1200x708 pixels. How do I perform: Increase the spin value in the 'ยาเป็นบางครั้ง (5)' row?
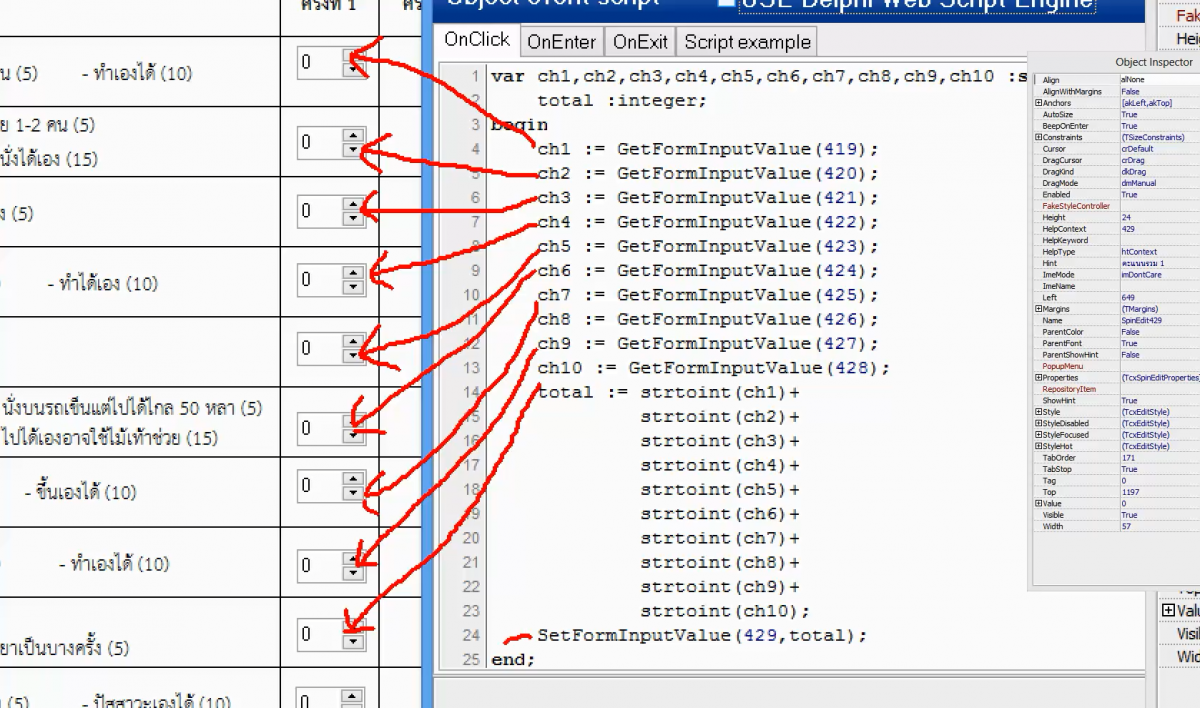click(353, 626)
